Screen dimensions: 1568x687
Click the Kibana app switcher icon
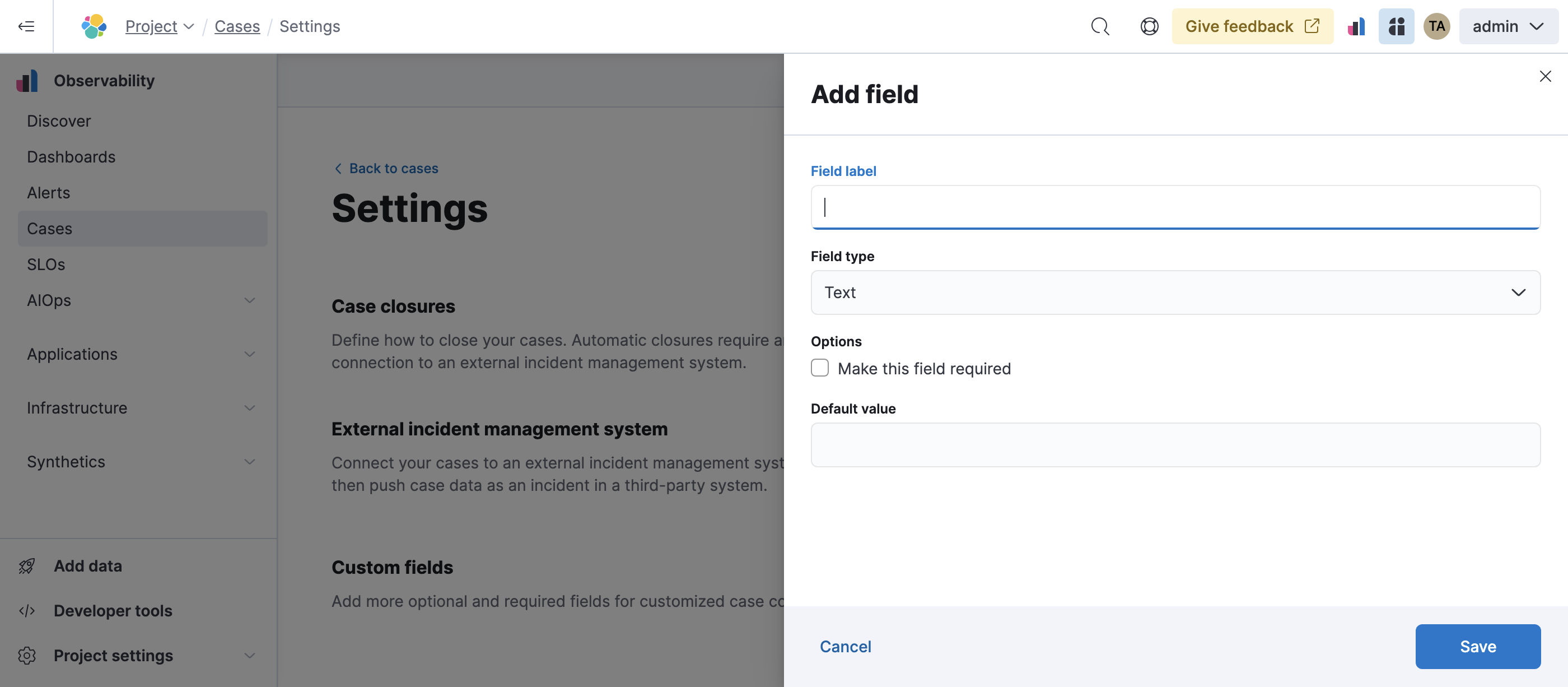tap(1396, 26)
